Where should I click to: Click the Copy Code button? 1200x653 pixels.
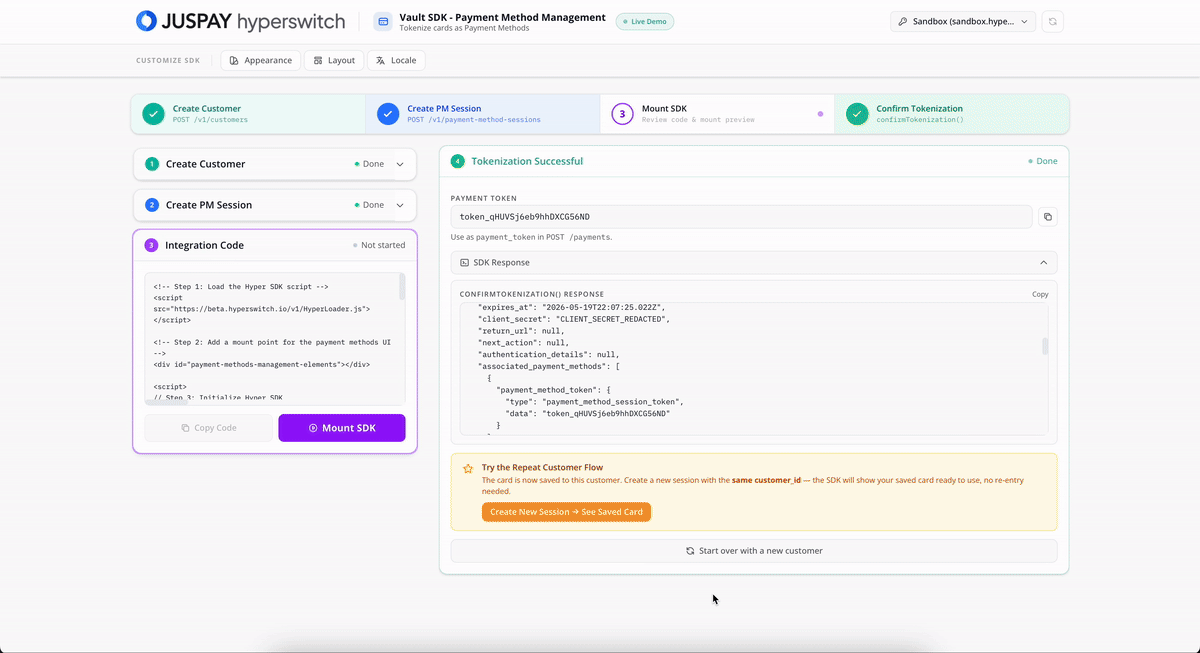pyautogui.click(x=209, y=428)
